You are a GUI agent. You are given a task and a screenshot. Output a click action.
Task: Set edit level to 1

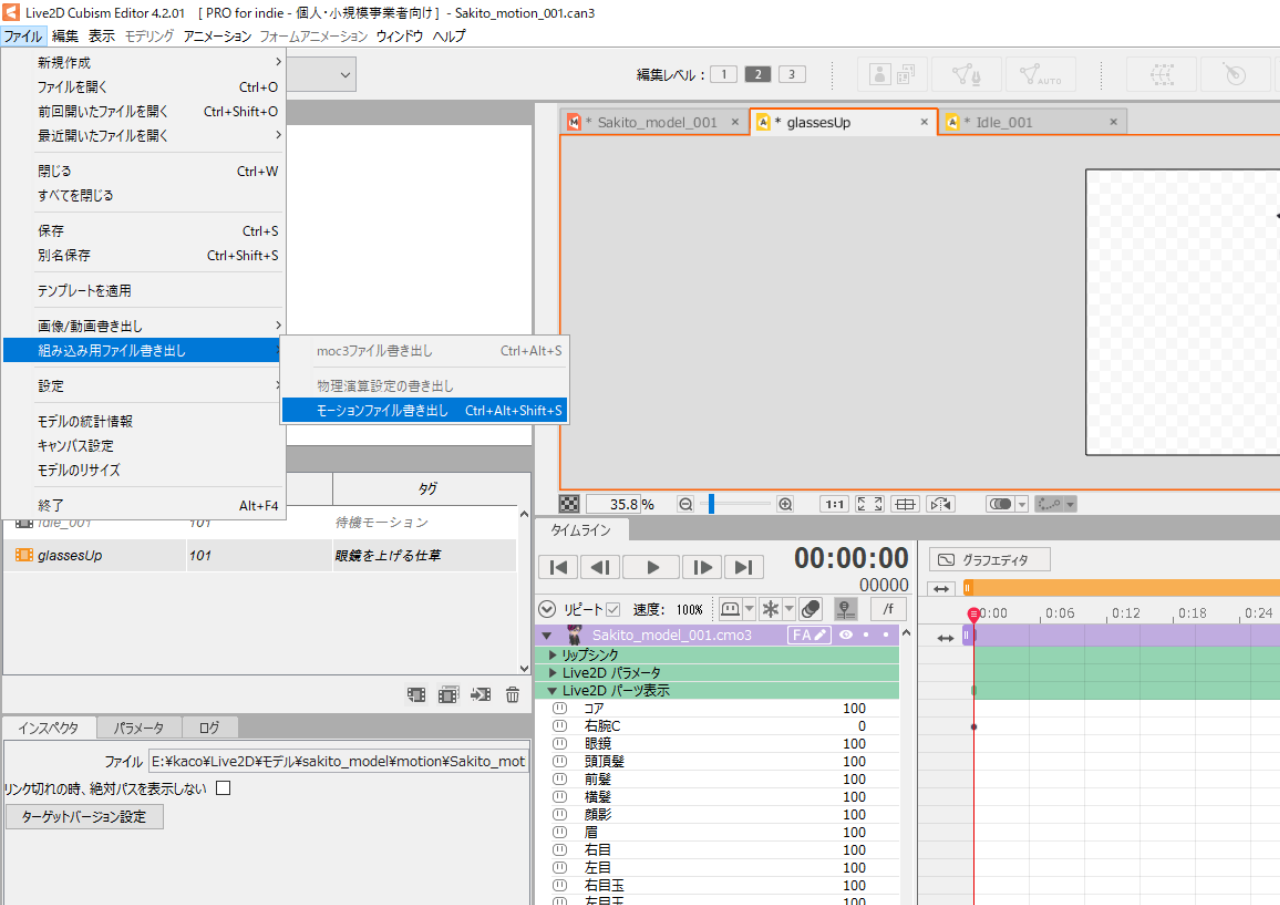coord(724,74)
